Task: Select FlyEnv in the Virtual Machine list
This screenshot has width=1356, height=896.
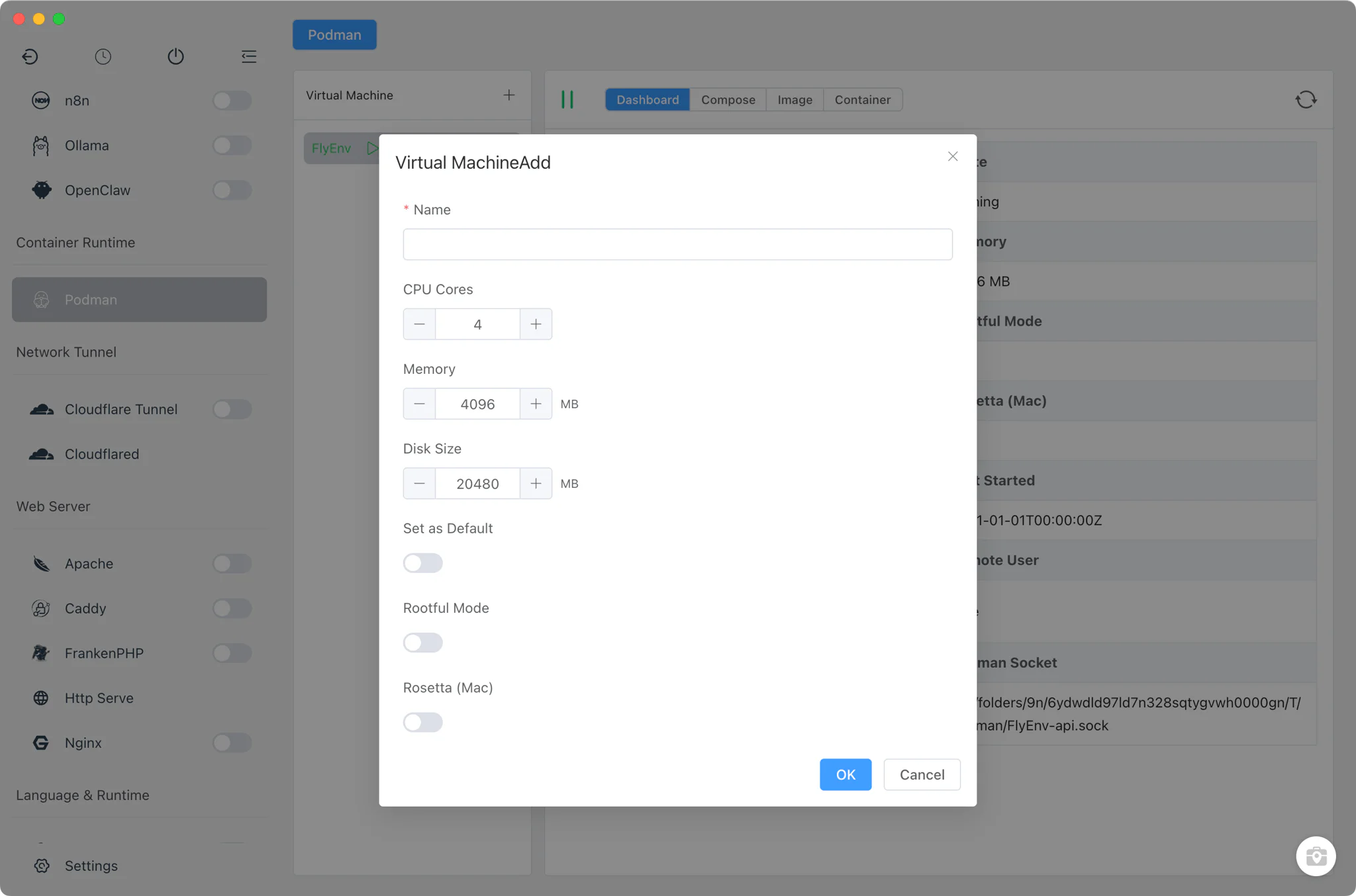Action: (332, 148)
